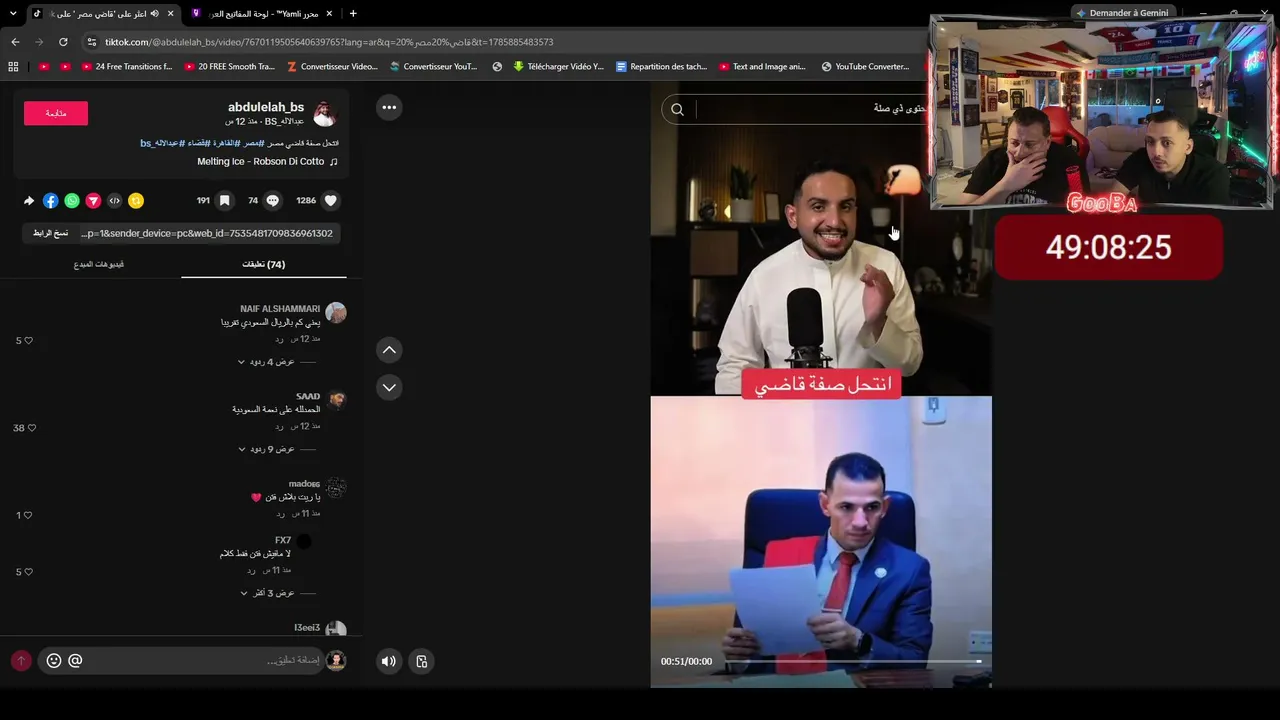This screenshot has height=720, width=1280.
Task: Open the bookmarks apps grid icon
Action: click(x=13, y=67)
